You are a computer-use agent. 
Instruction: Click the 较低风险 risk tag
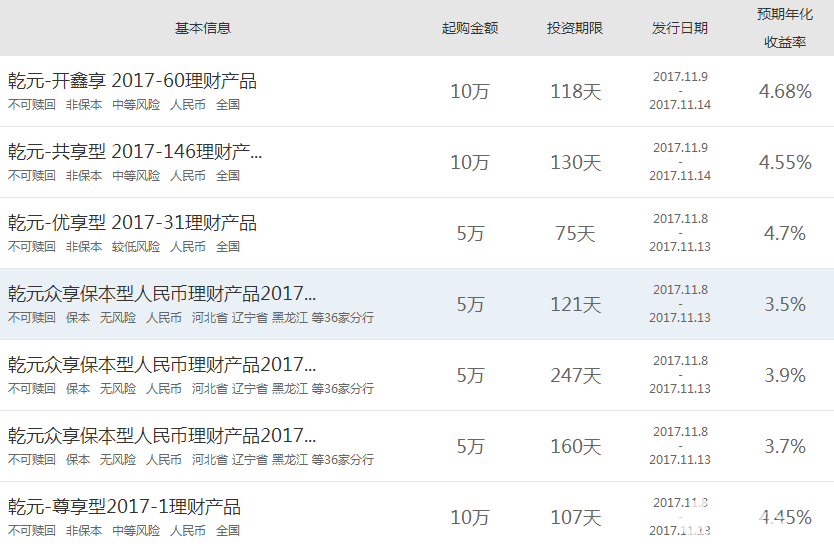pyautogui.click(x=136, y=246)
